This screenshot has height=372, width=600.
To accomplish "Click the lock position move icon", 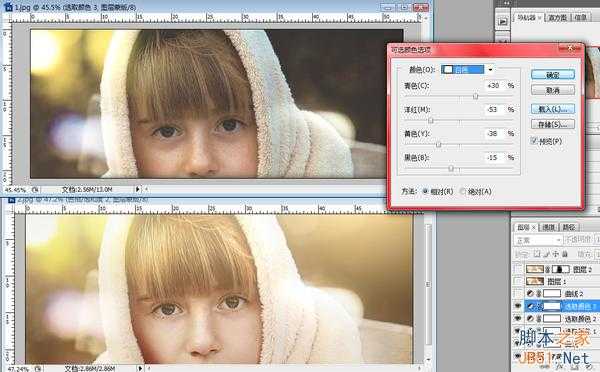I will pyautogui.click(x=555, y=253).
